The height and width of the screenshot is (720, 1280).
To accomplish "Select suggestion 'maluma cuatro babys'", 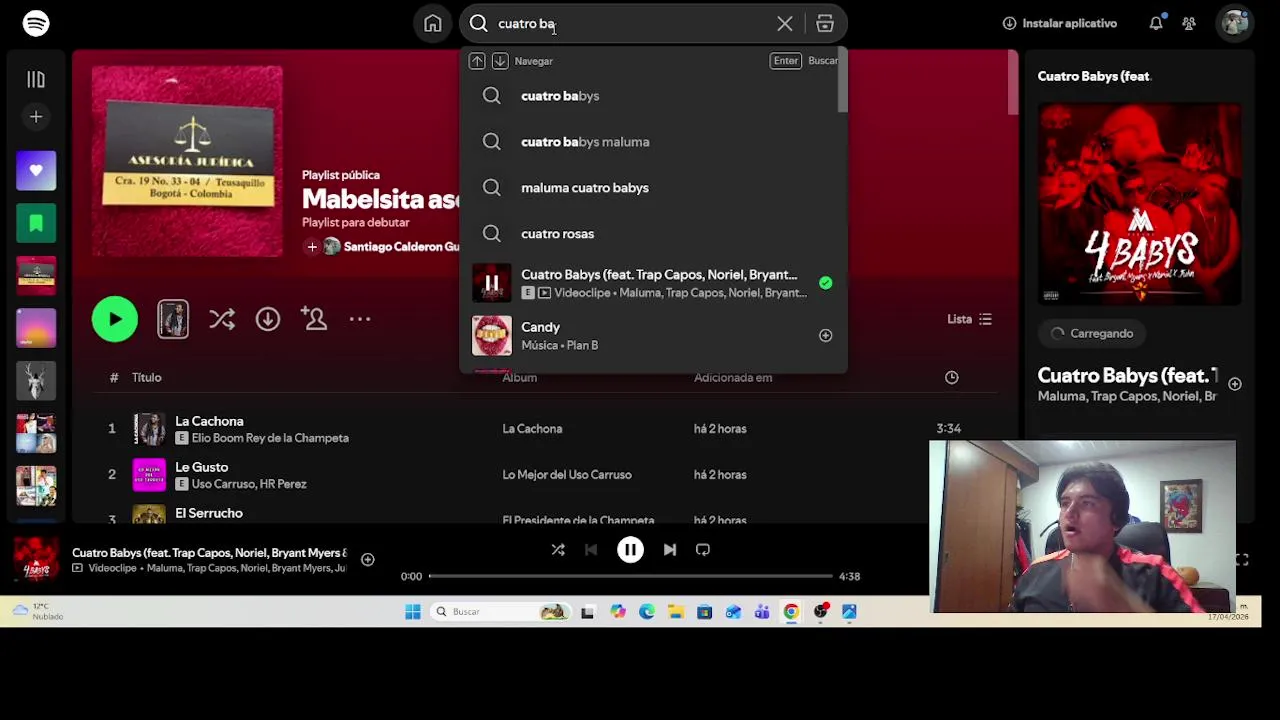I will point(654,188).
